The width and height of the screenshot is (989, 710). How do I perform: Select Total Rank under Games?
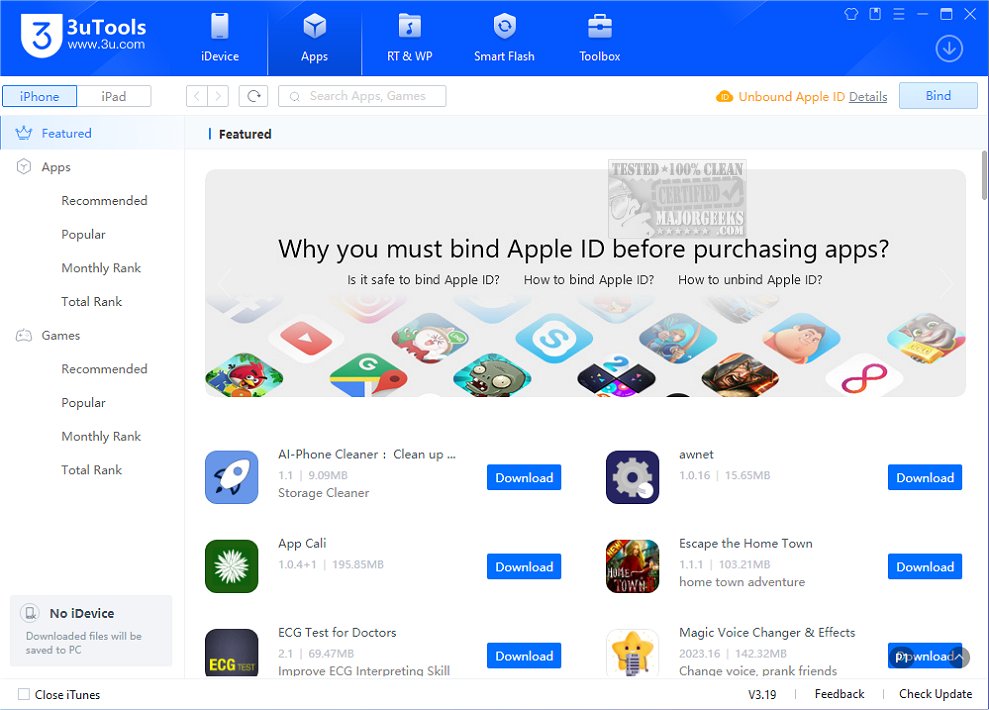tap(91, 470)
